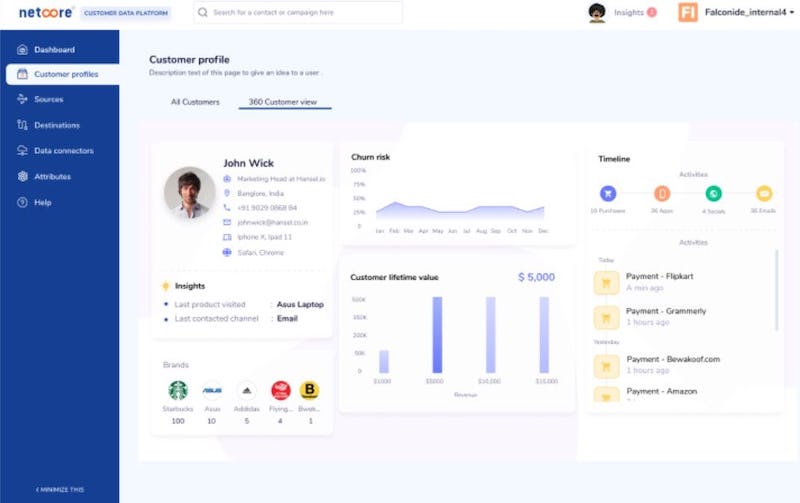Click the Attributes gear icon
The image size is (800, 503).
point(22,177)
